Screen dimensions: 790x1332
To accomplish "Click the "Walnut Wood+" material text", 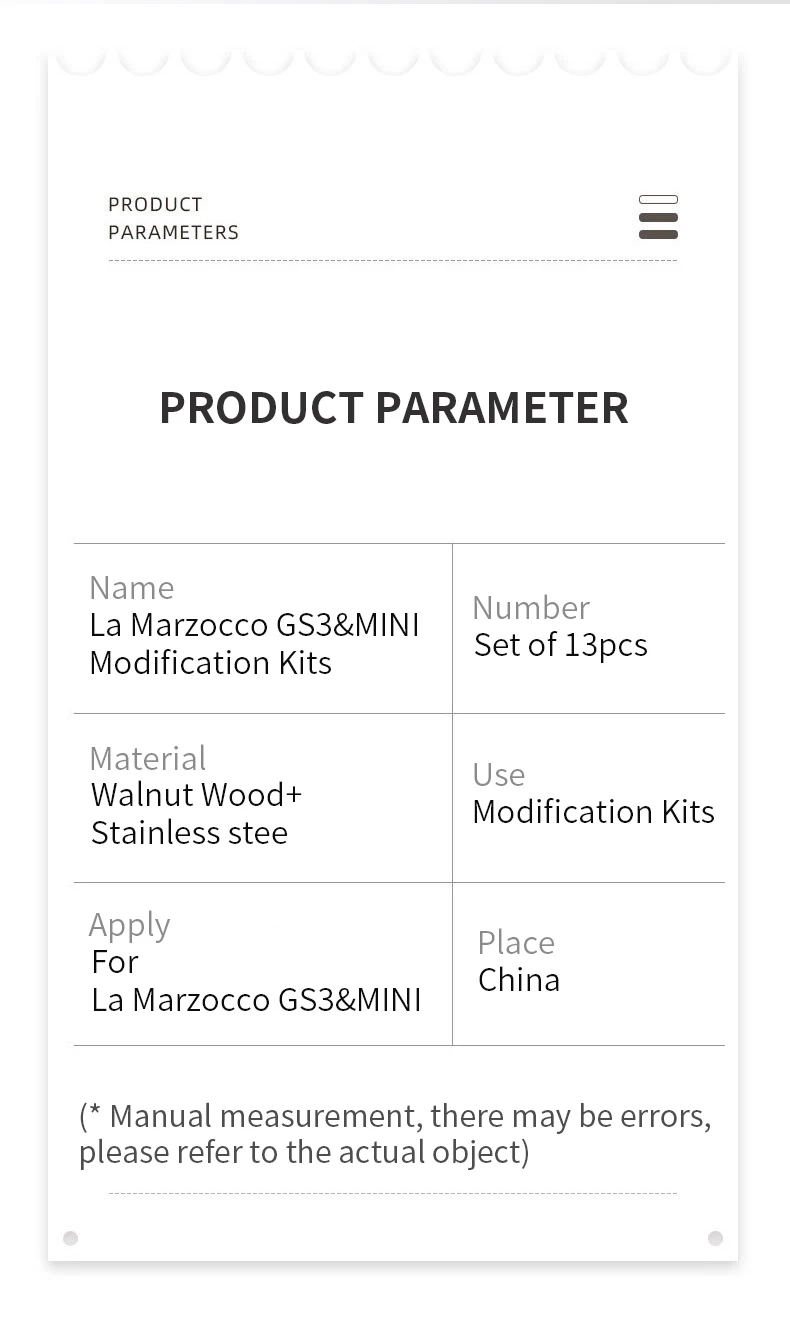I will 196,795.
